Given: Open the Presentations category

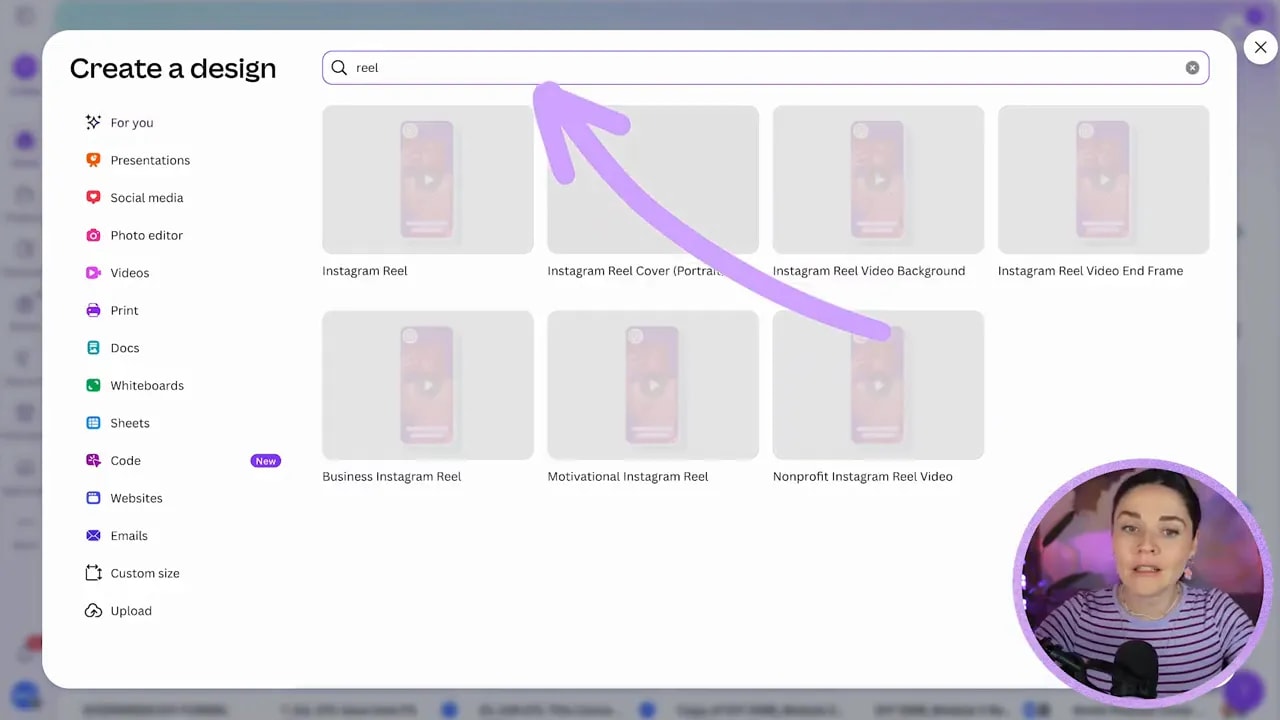Looking at the screenshot, I should (x=150, y=160).
